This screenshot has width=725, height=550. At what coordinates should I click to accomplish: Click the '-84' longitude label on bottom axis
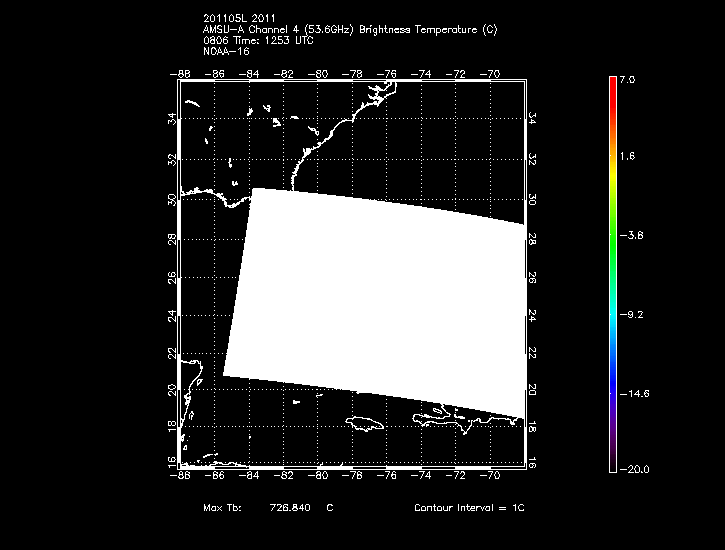click(x=249, y=475)
